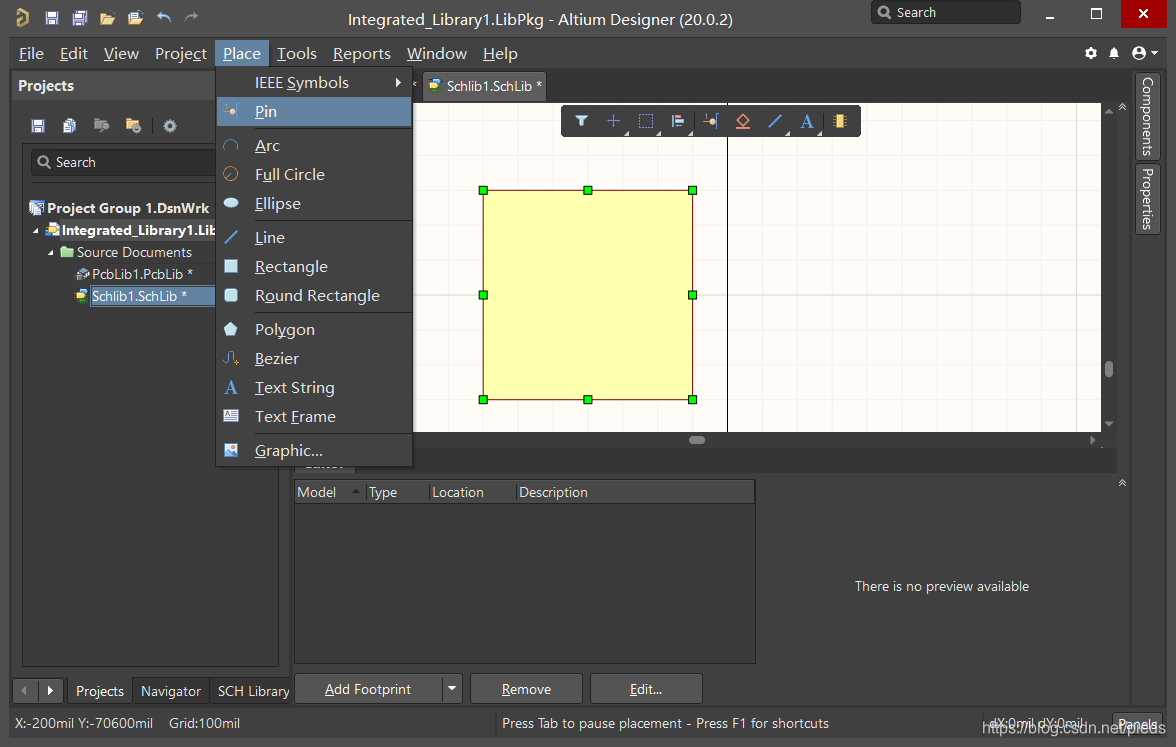Screen dimensions: 1176x747
Task: Switch to the SCH Library tab
Action: 253,691
